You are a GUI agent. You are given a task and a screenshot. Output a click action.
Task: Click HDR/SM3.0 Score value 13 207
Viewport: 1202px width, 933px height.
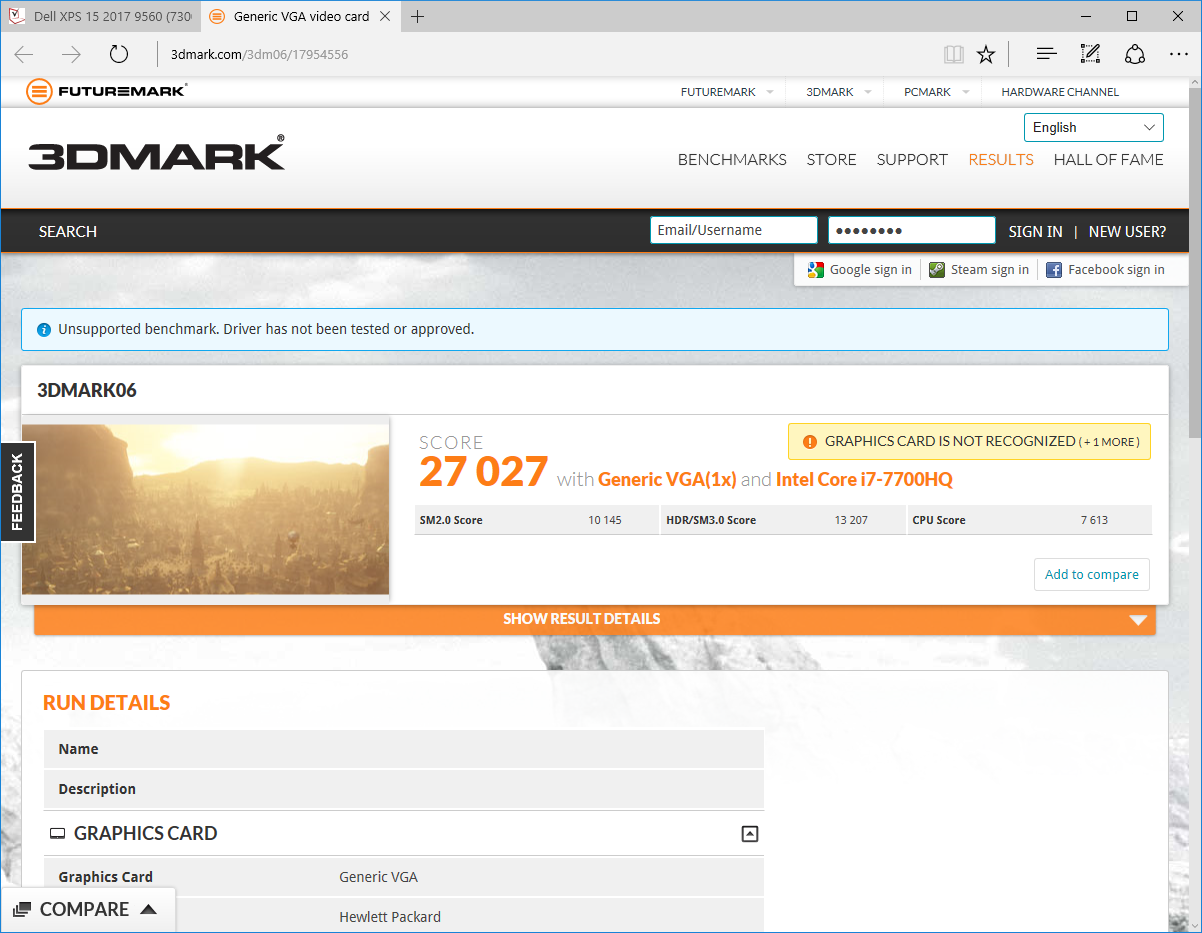point(851,520)
